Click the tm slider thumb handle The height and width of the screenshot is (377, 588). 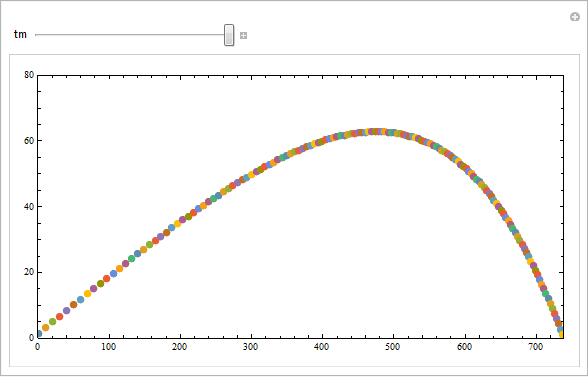pos(229,35)
